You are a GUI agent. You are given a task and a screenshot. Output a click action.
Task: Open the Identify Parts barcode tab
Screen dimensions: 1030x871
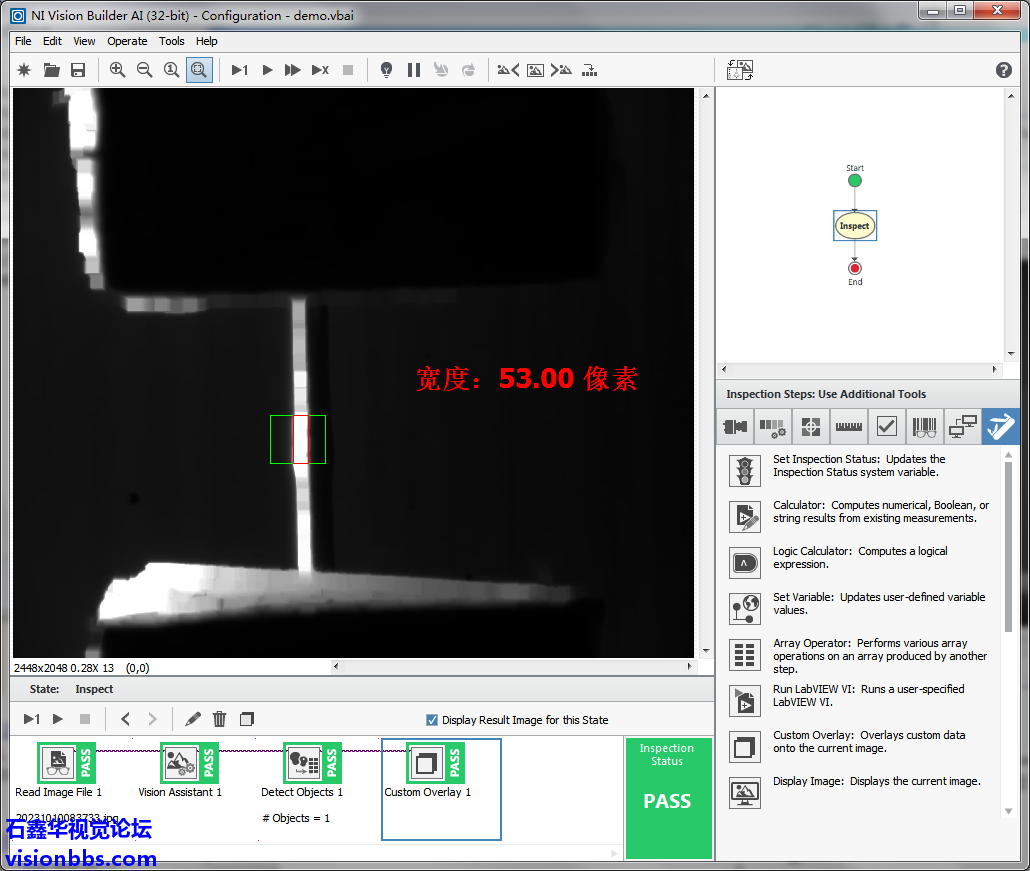(924, 427)
